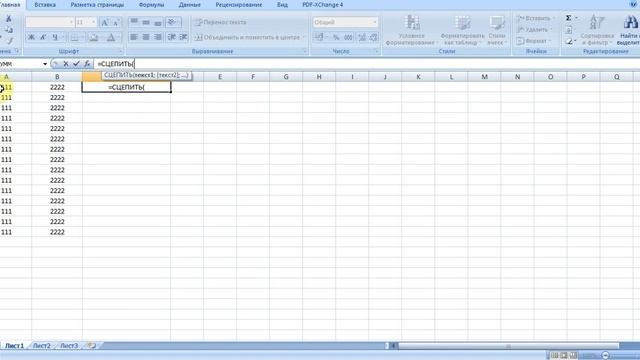This screenshot has height=360, width=640.
Task: Cut selection with the scissors icon
Action: tap(9, 19)
